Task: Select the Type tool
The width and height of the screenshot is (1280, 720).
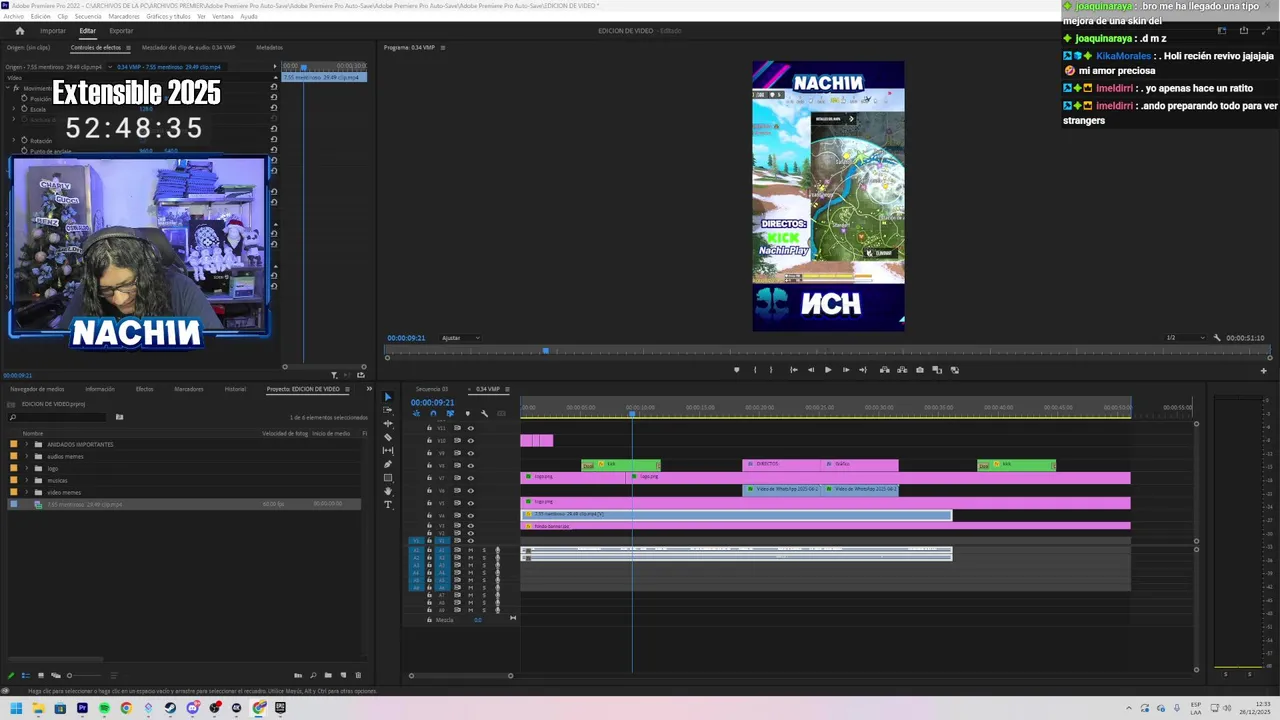Action: coord(388,505)
